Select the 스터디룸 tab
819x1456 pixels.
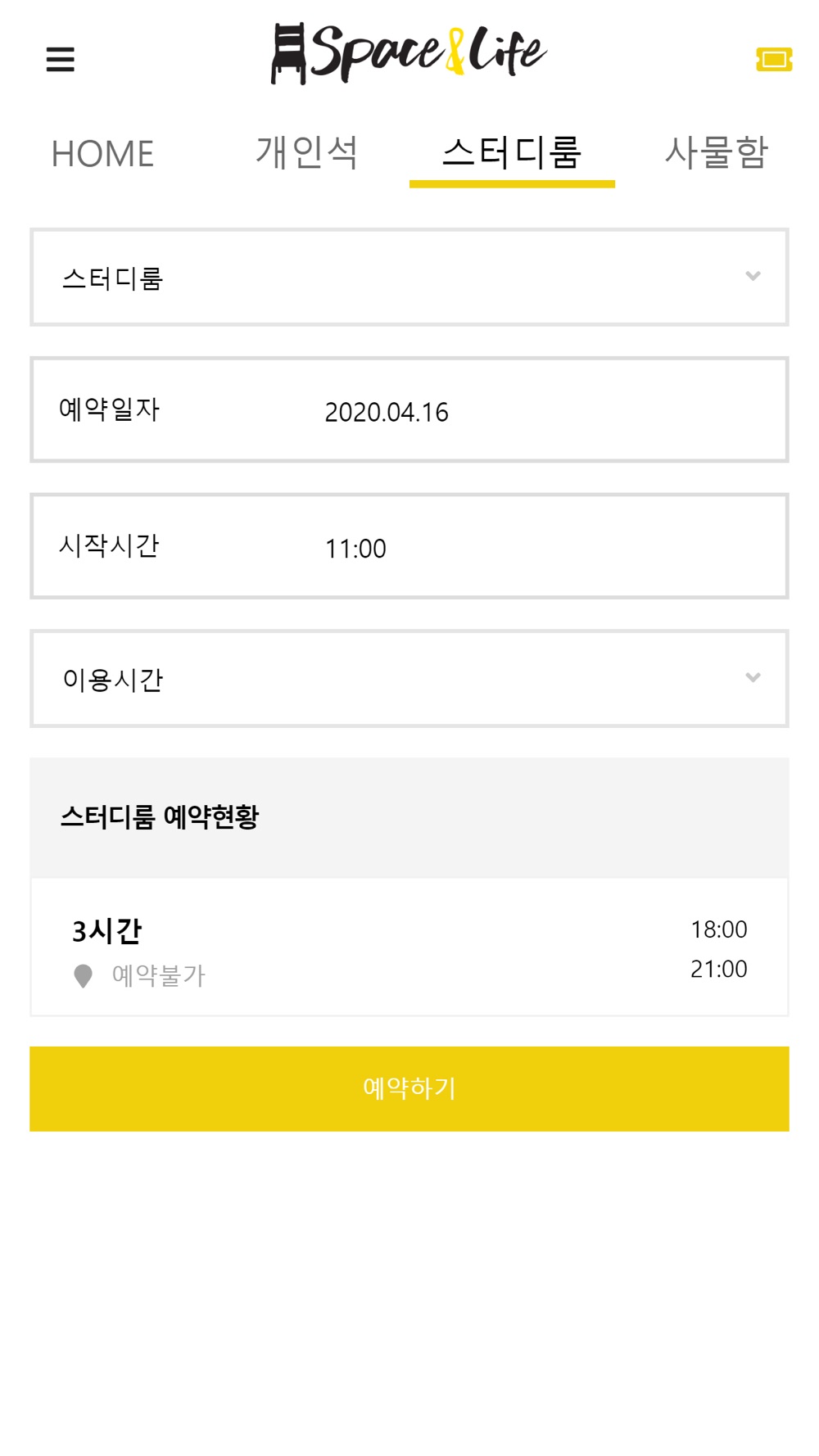(512, 152)
